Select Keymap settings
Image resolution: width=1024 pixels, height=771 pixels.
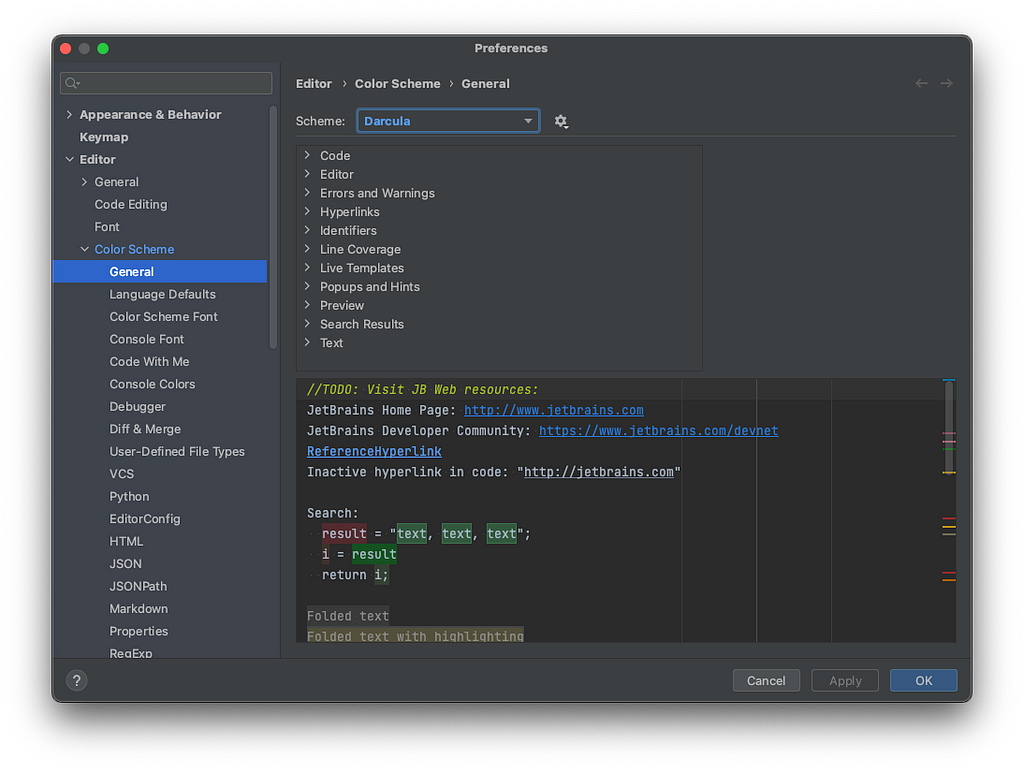tap(104, 137)
